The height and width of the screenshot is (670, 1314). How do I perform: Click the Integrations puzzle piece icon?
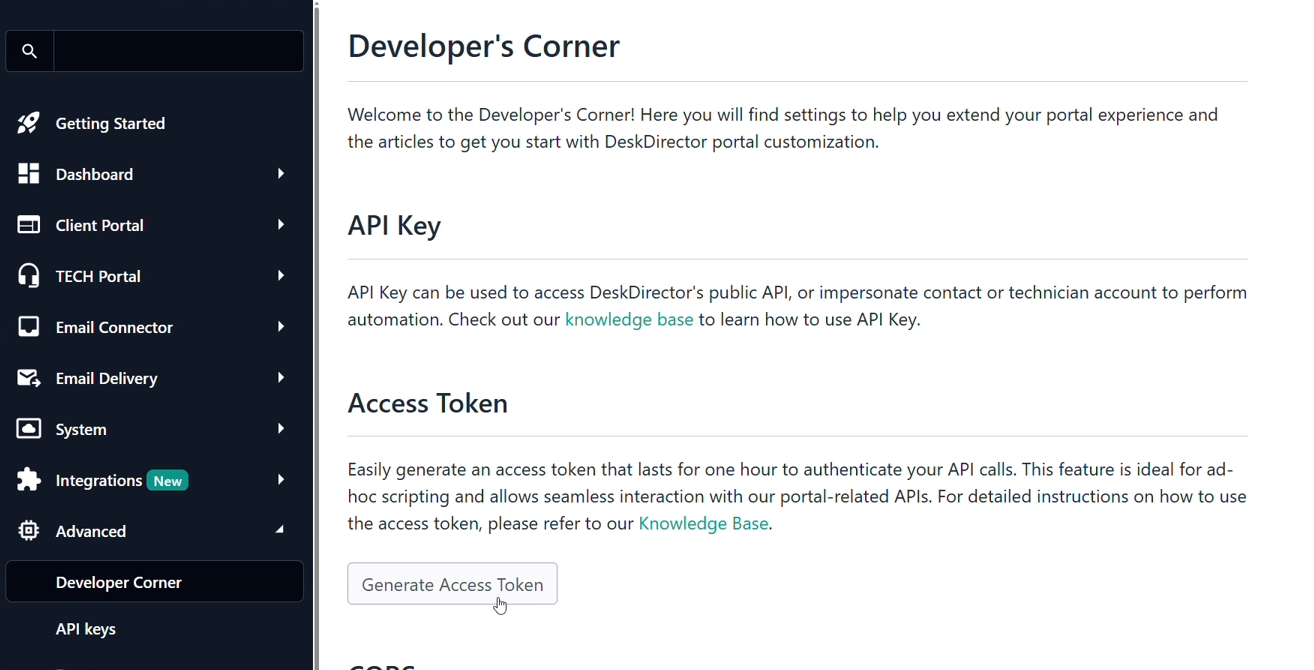tap(29, 480)
